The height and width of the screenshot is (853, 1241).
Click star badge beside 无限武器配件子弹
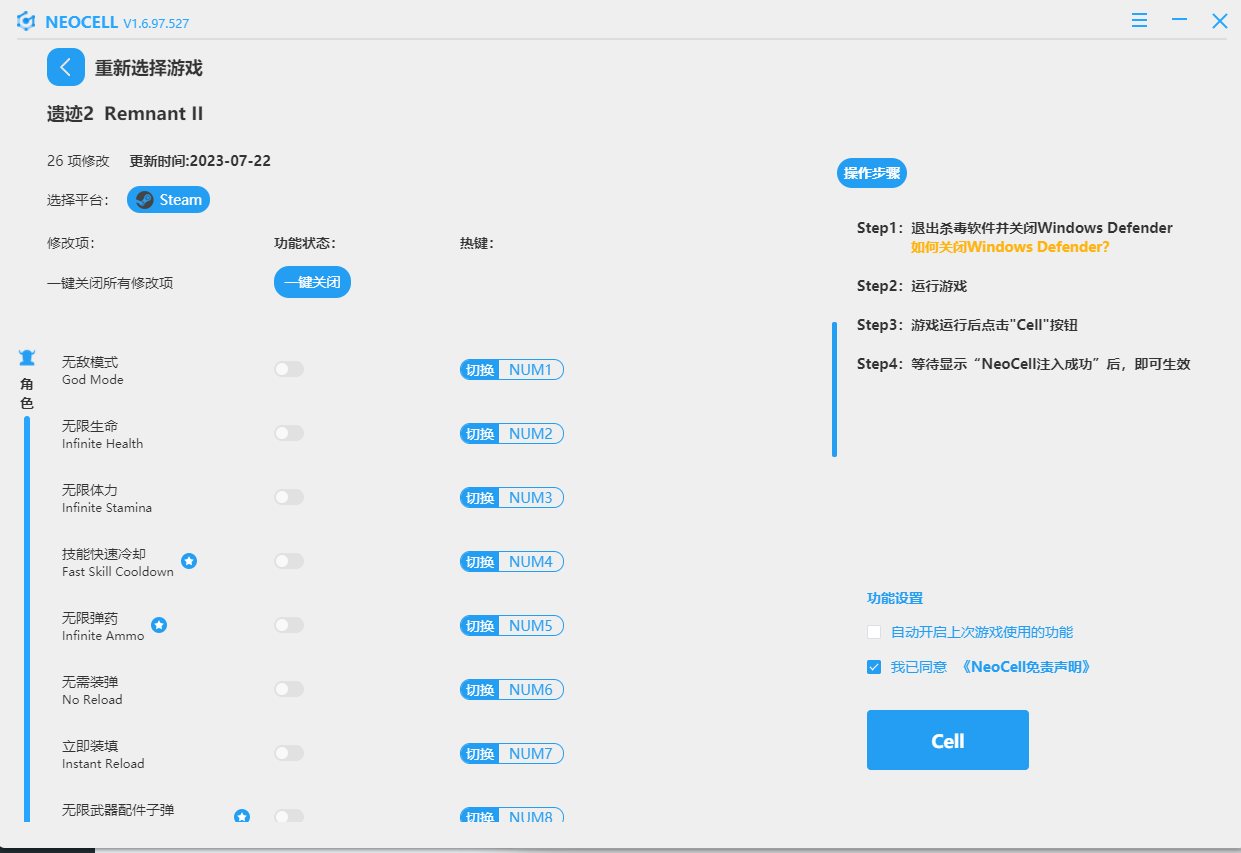pyautogui.click(x=242, y=816)
